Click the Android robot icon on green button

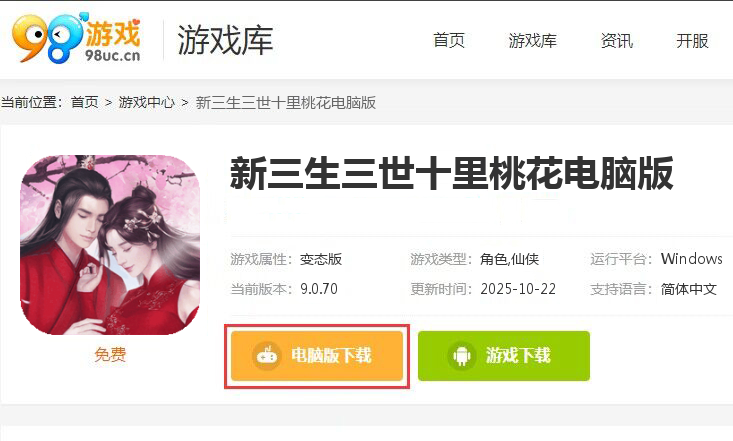tap(462, 356)
